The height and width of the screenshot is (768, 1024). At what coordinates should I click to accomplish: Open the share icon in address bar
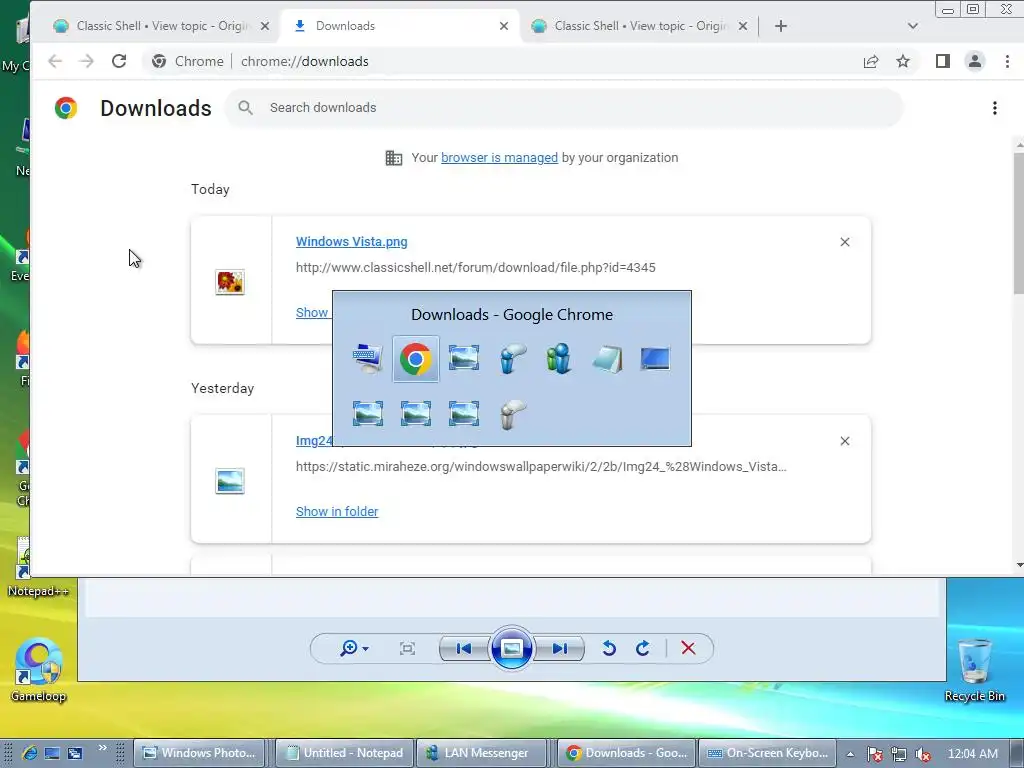click(871, 61)
